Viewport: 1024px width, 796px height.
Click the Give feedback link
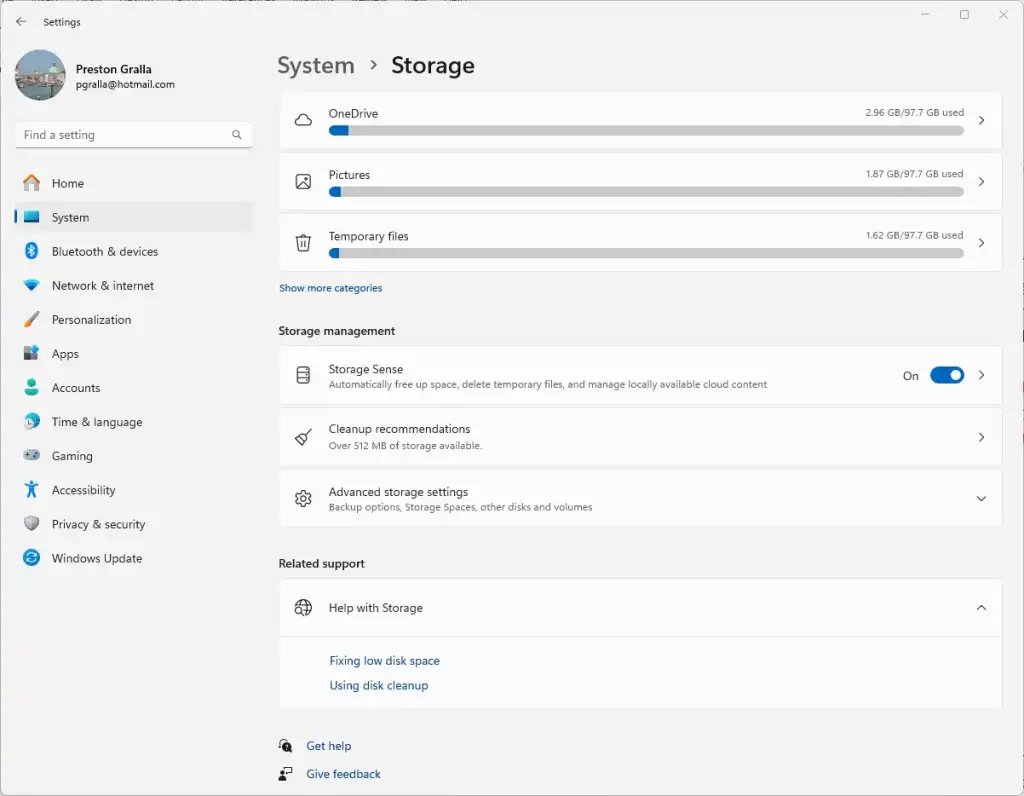pos(343,774)
